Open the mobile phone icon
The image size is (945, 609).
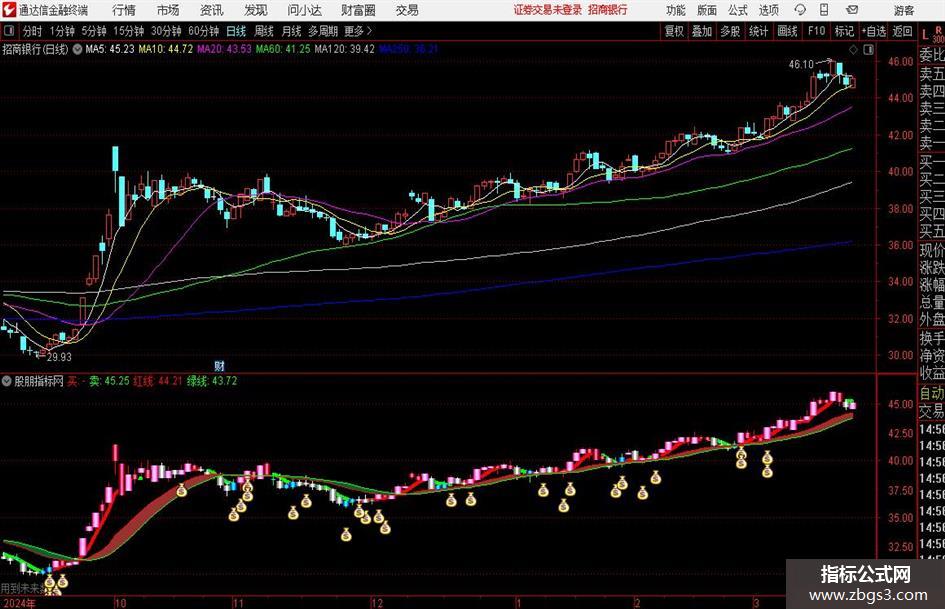[824, 10]
